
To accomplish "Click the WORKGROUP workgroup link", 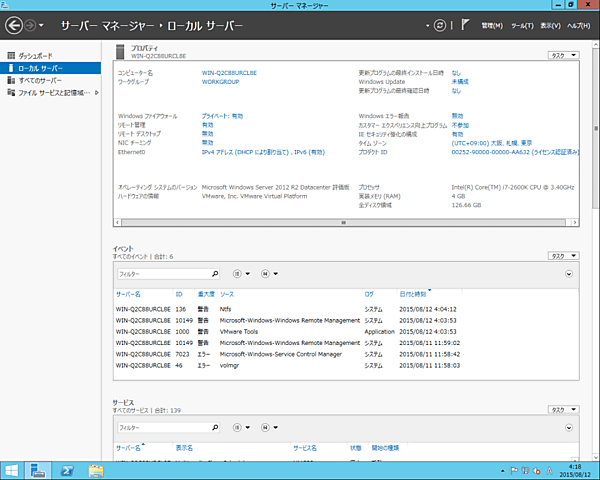I will (221, 83).
